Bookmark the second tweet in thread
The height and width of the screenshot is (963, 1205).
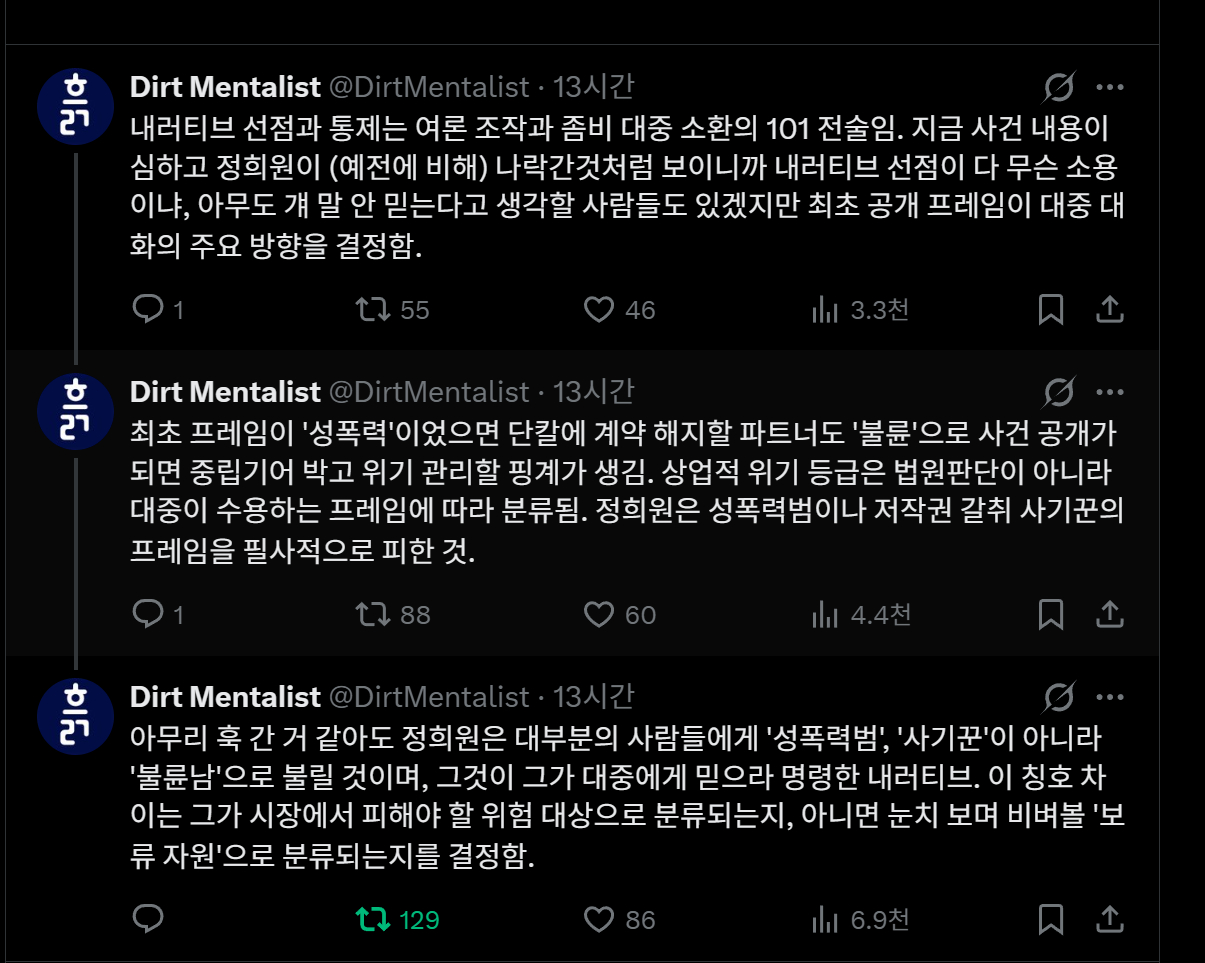[1051, 614]
